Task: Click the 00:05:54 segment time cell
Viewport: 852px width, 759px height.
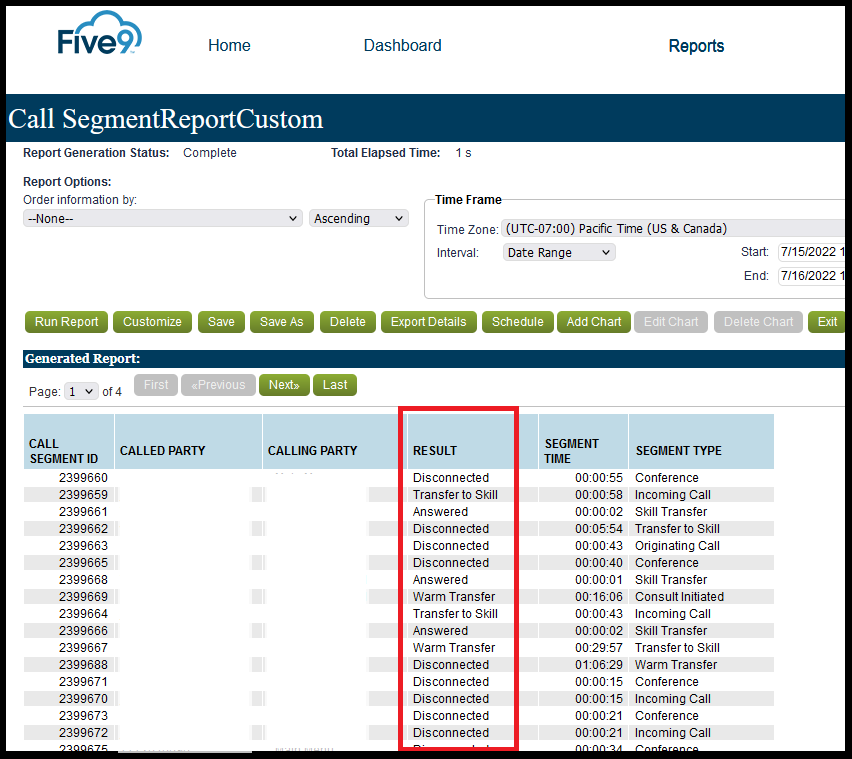Action: coord(599,529)
